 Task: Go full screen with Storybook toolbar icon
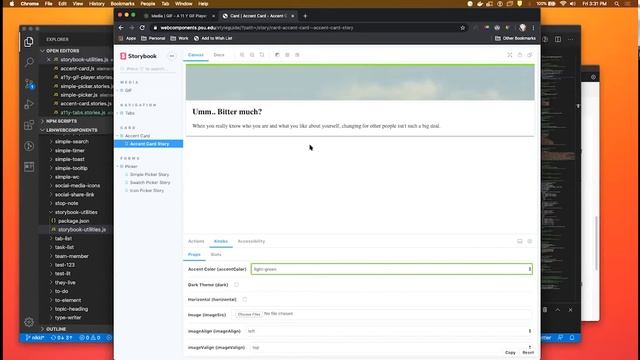pos(510,55)
